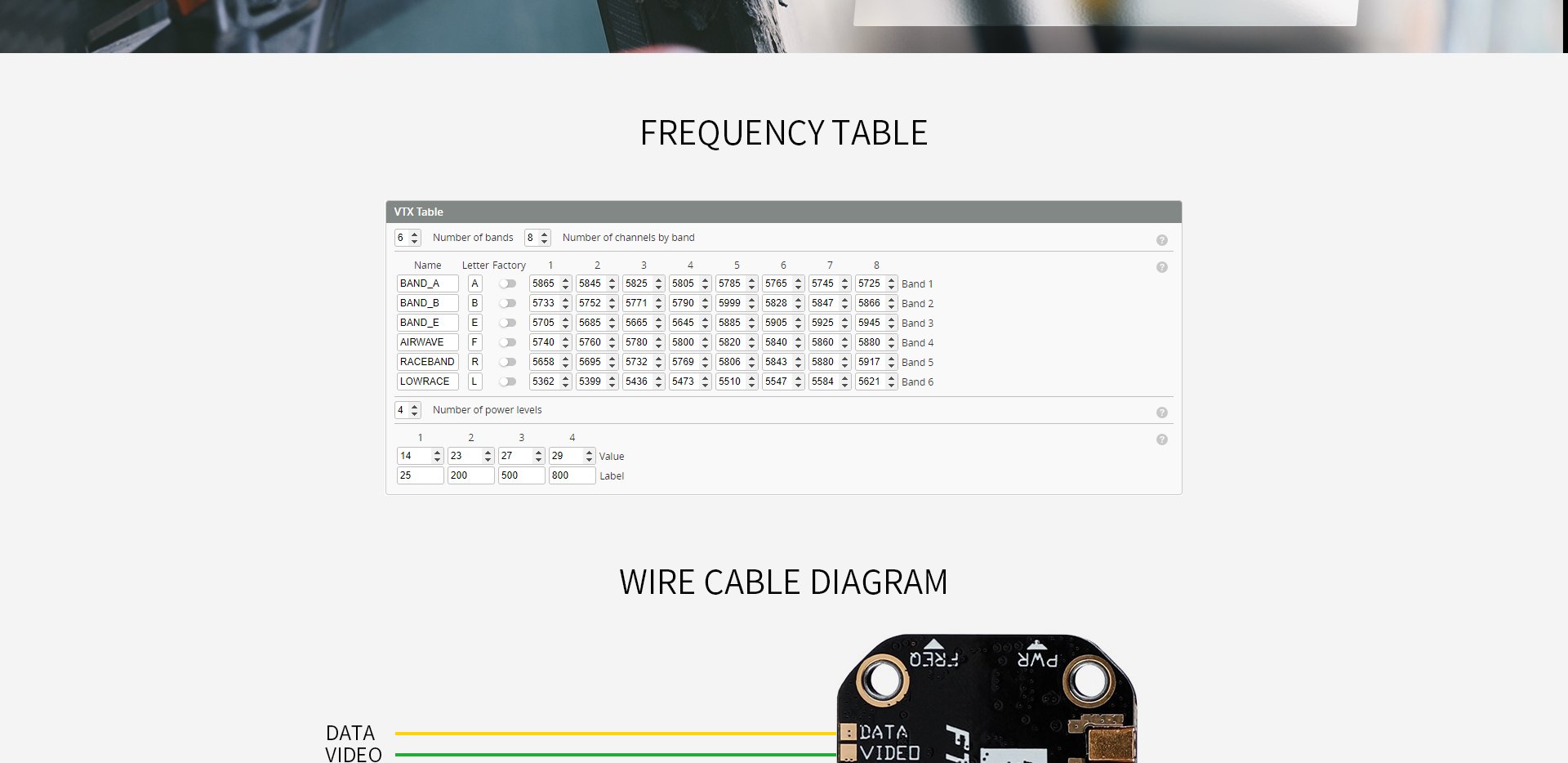The width and height of the screenshot is (1568, 763).
Task: Toggle the Factory switch for BAND_A
Action: point(508,283)
